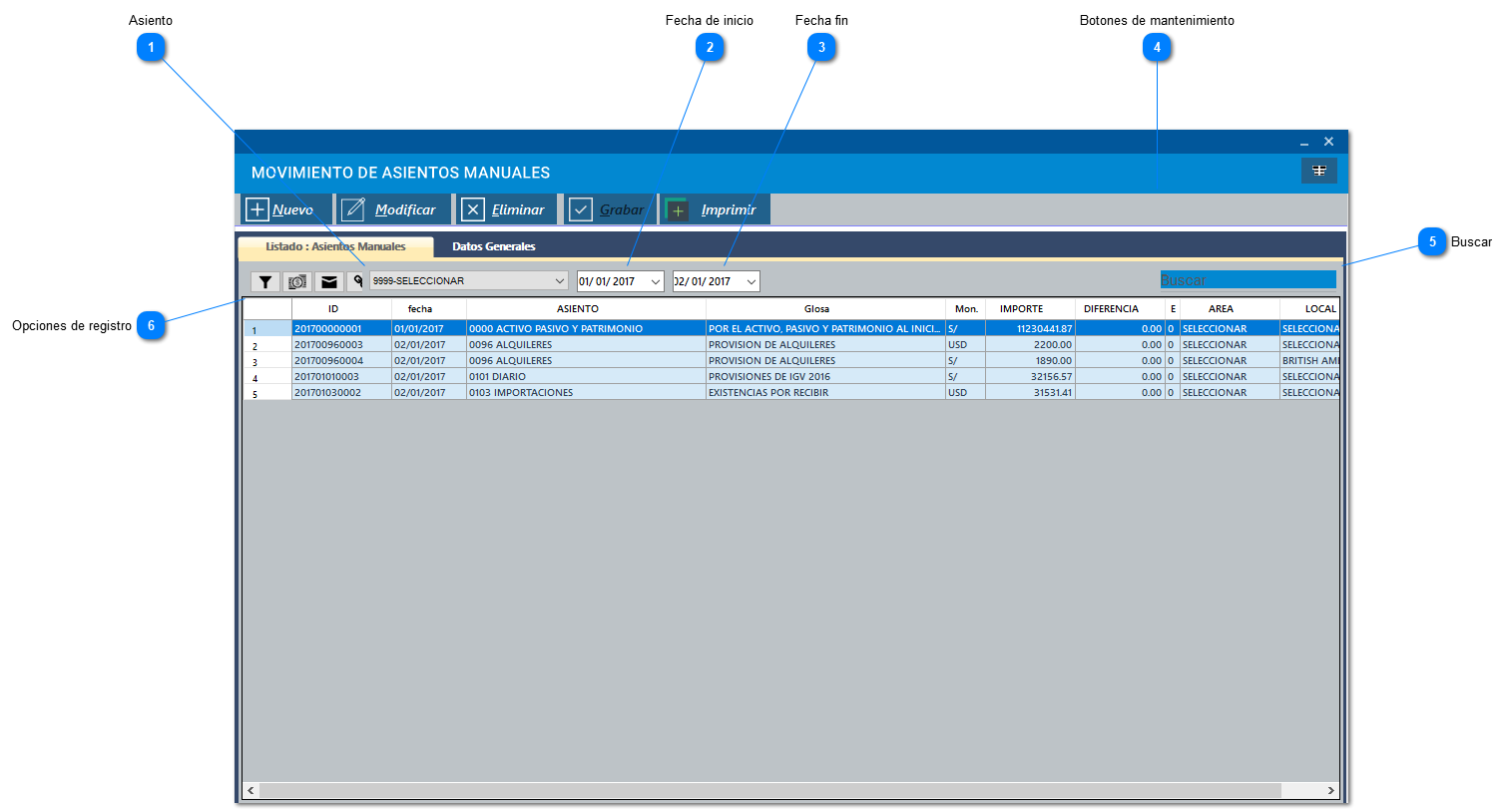This screenshot has width=1508, height=812.
Task: Click the Grabar save button
Action: tap(609, 209)
